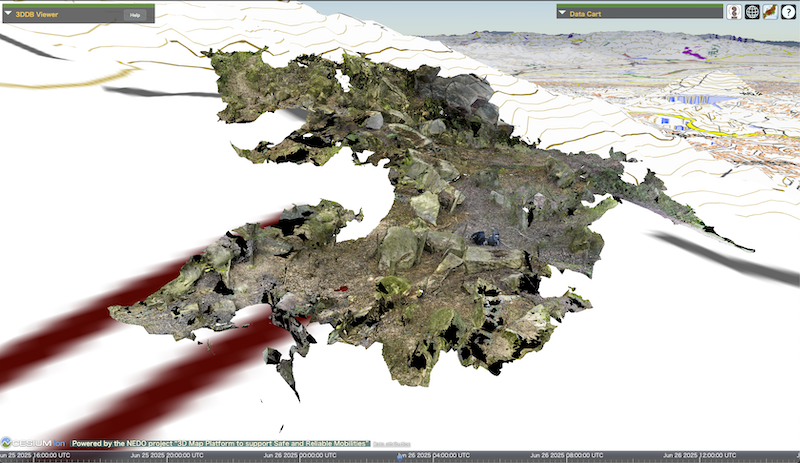Viewport: 800px width, 463px height.
Task: Jump timeline to Jun 25 2025 20:00:00 UTC
Action: (x=167, y=455)
